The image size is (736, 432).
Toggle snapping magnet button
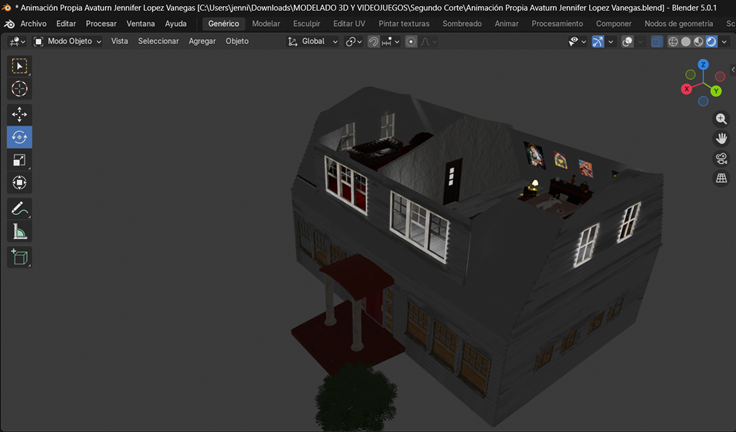[373, 42]
